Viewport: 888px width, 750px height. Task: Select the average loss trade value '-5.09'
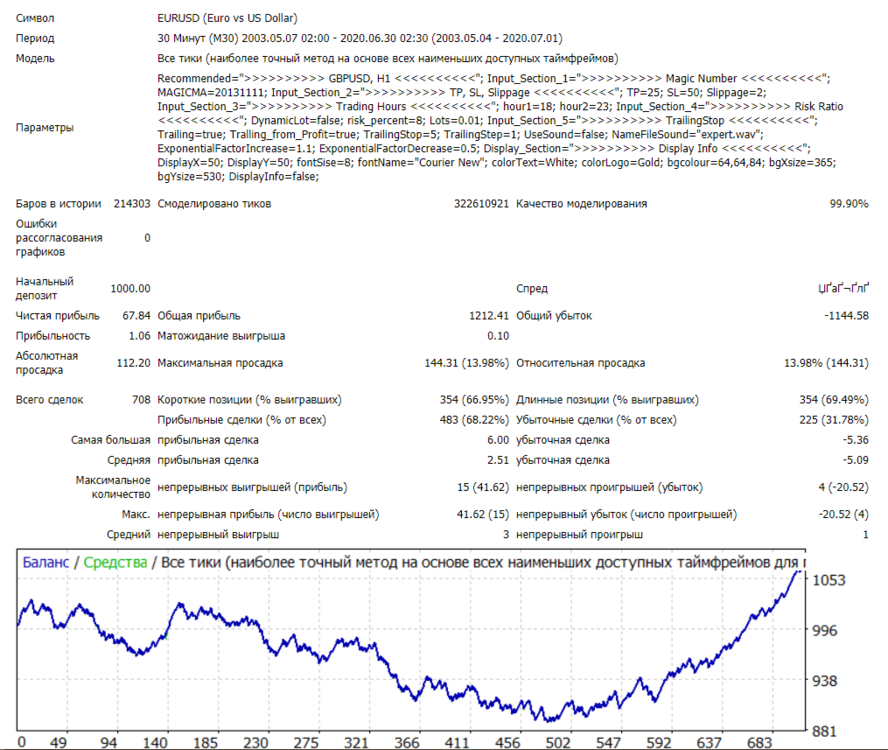tap(855, 461)
